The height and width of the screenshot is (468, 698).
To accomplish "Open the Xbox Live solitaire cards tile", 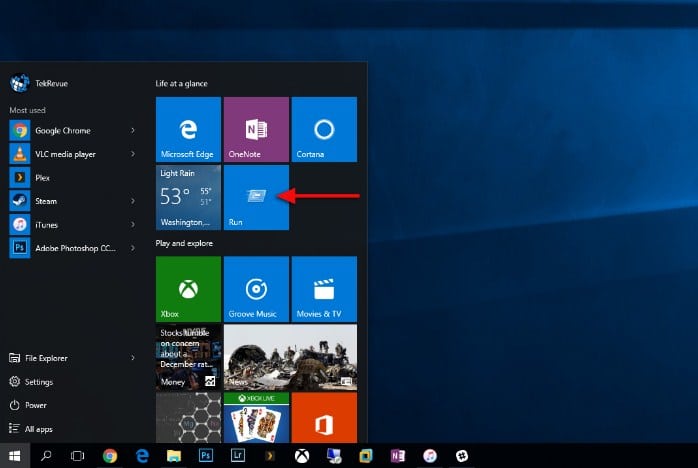I will coord(256,418).
